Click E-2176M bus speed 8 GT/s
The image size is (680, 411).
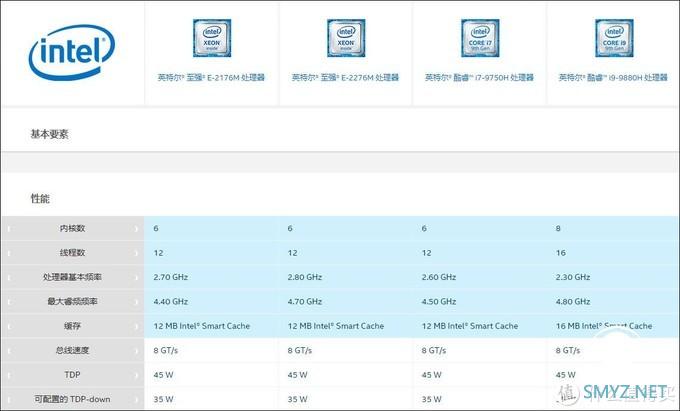[165, 350]
